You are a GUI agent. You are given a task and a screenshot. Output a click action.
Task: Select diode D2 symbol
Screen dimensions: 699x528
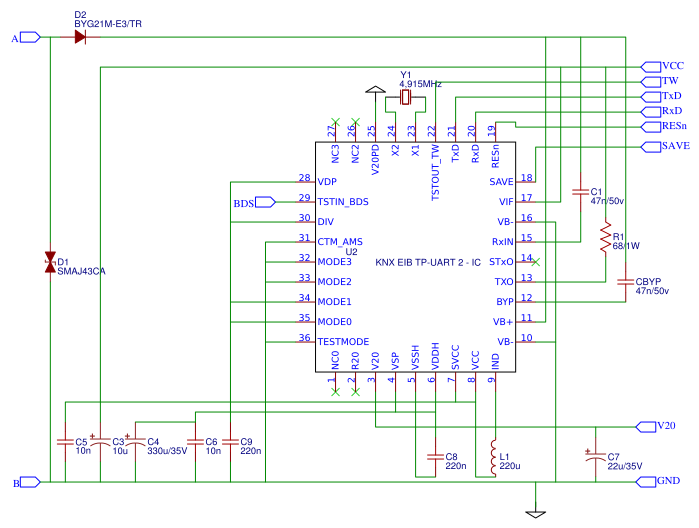pos(80,37)
